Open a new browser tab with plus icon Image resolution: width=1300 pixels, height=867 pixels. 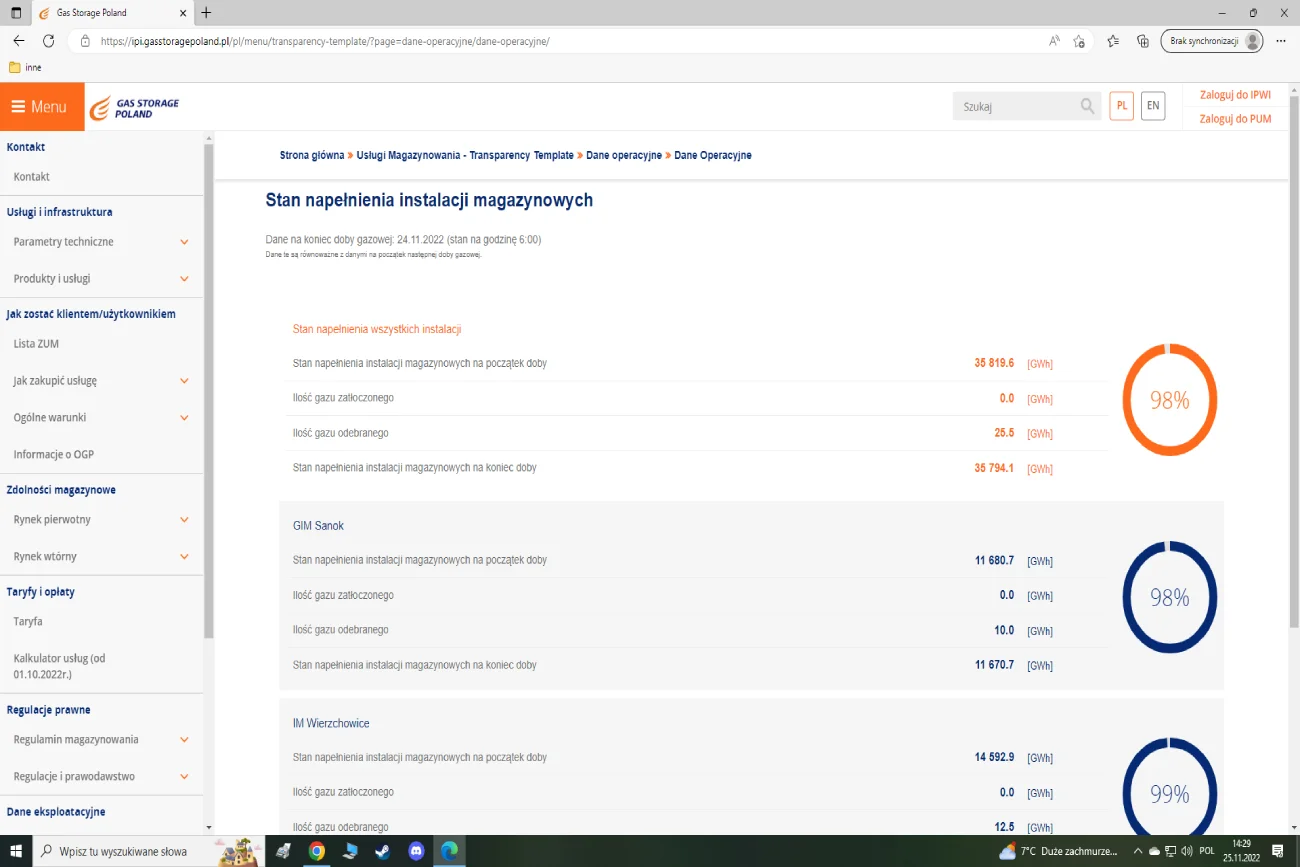pos(206,13)
